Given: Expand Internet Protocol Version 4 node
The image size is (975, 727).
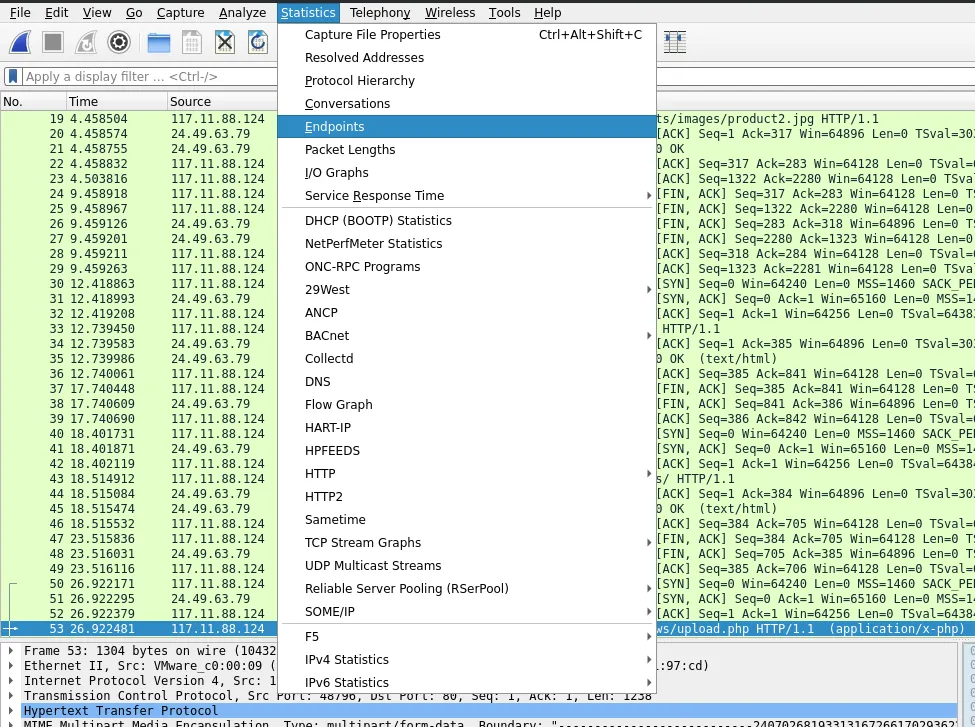Looking at the screenshot, I should [11, 680].
